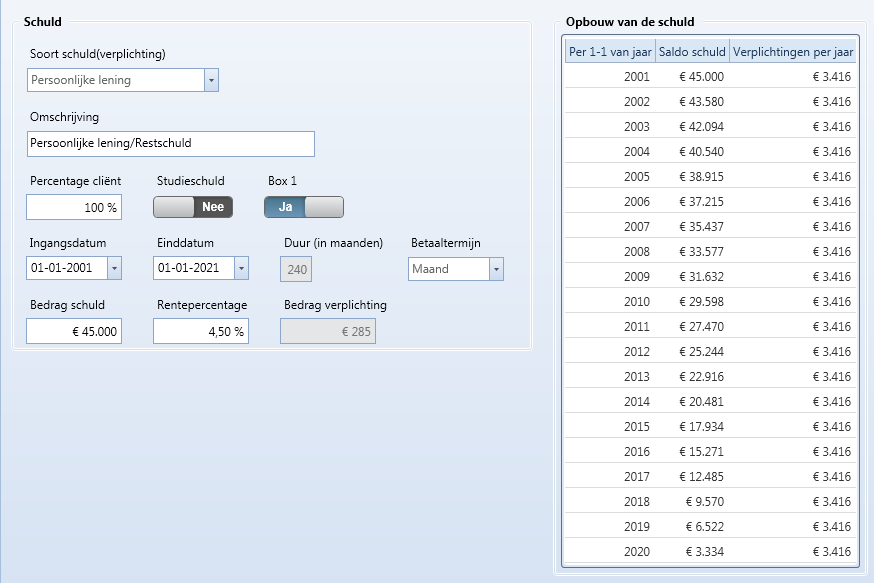The width and height of the screenshot is (874, 583).
Task: Click the Rentepercentage input field
Action: click(x=201, y=332)
